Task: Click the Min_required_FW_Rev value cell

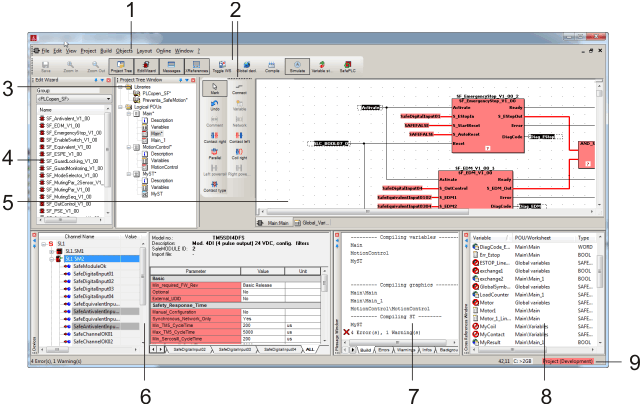Action: (263, 285)
